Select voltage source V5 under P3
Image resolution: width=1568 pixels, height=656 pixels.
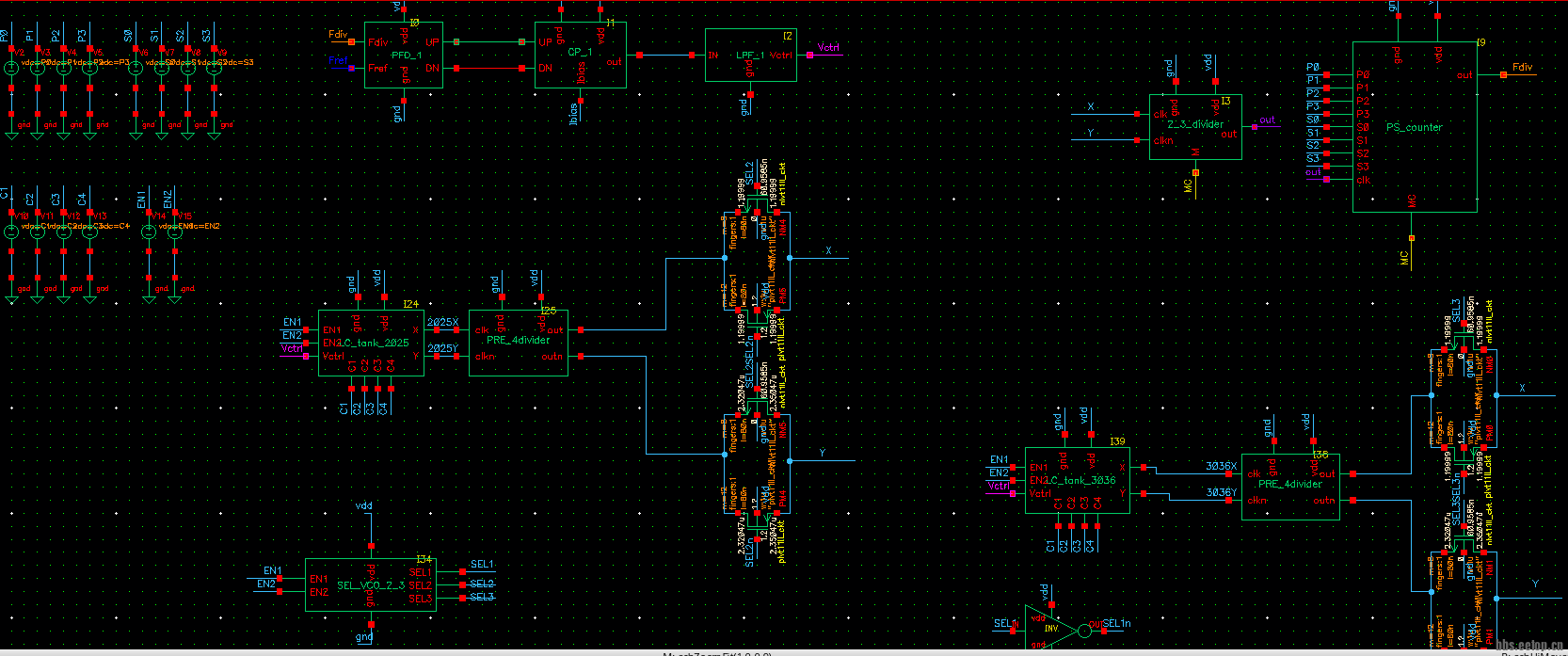(x=90, y=68)
